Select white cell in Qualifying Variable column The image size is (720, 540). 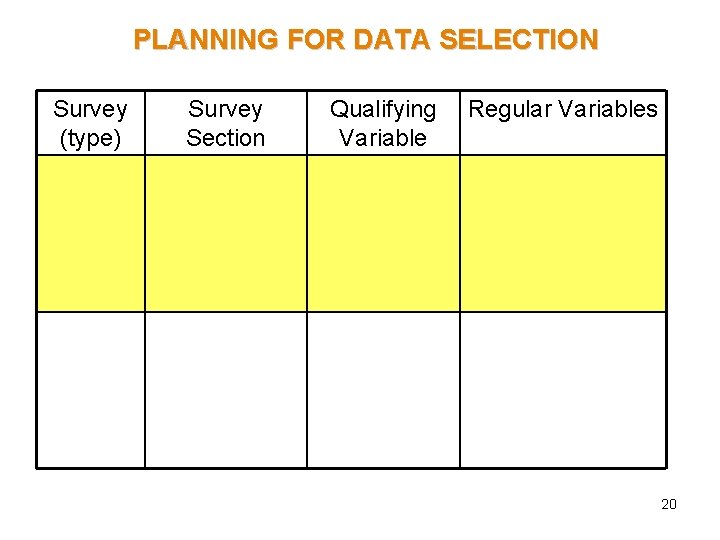[x=383, y=390]
